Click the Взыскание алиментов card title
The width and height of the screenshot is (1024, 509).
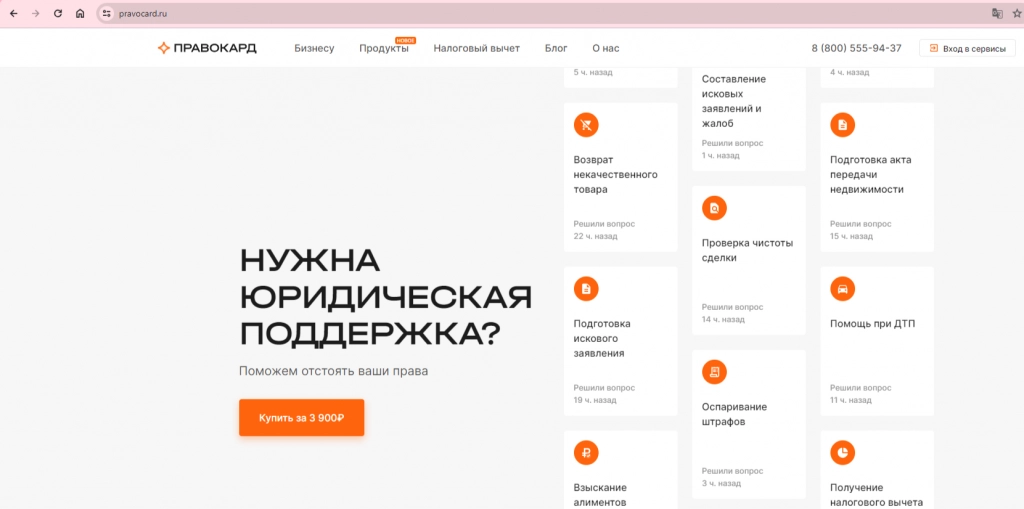click(x=601, y=495)
